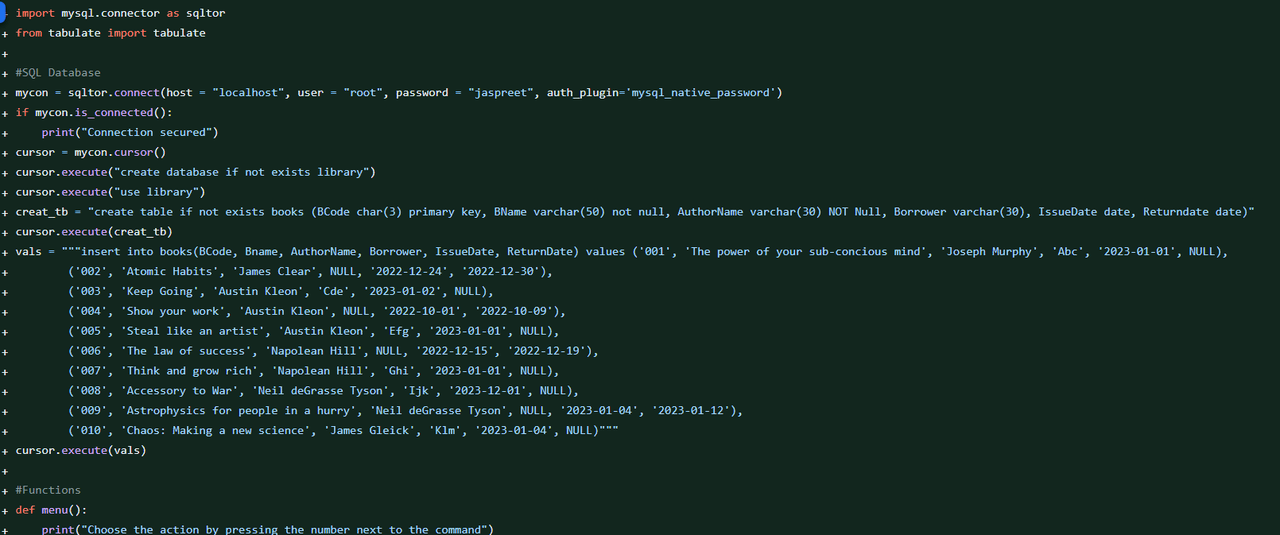Click the "Connection secured" print string
Image resolution: width=1280 pixels, height=535 pixels.
pos(149,132)
